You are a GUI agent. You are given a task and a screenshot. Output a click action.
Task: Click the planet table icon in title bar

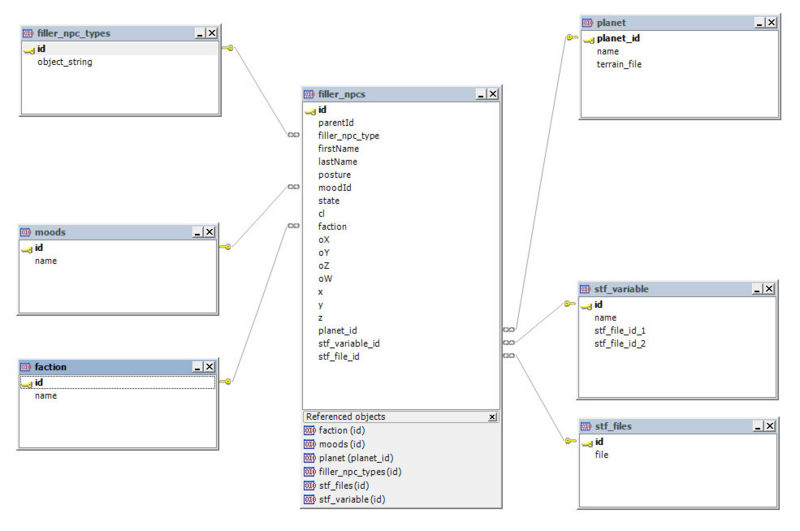coord(587,22)
